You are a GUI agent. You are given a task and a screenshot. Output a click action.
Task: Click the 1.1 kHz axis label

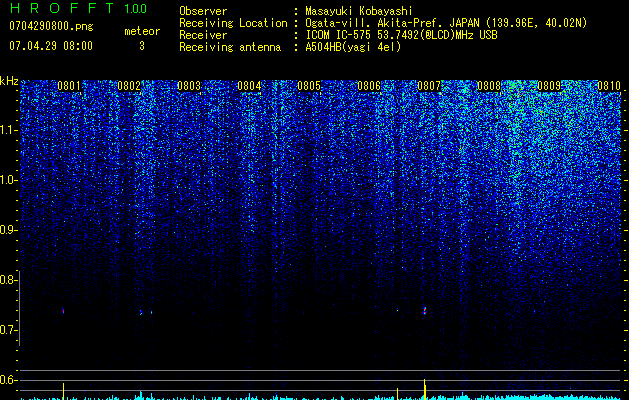pyautogui.click(x=8, y=130)
